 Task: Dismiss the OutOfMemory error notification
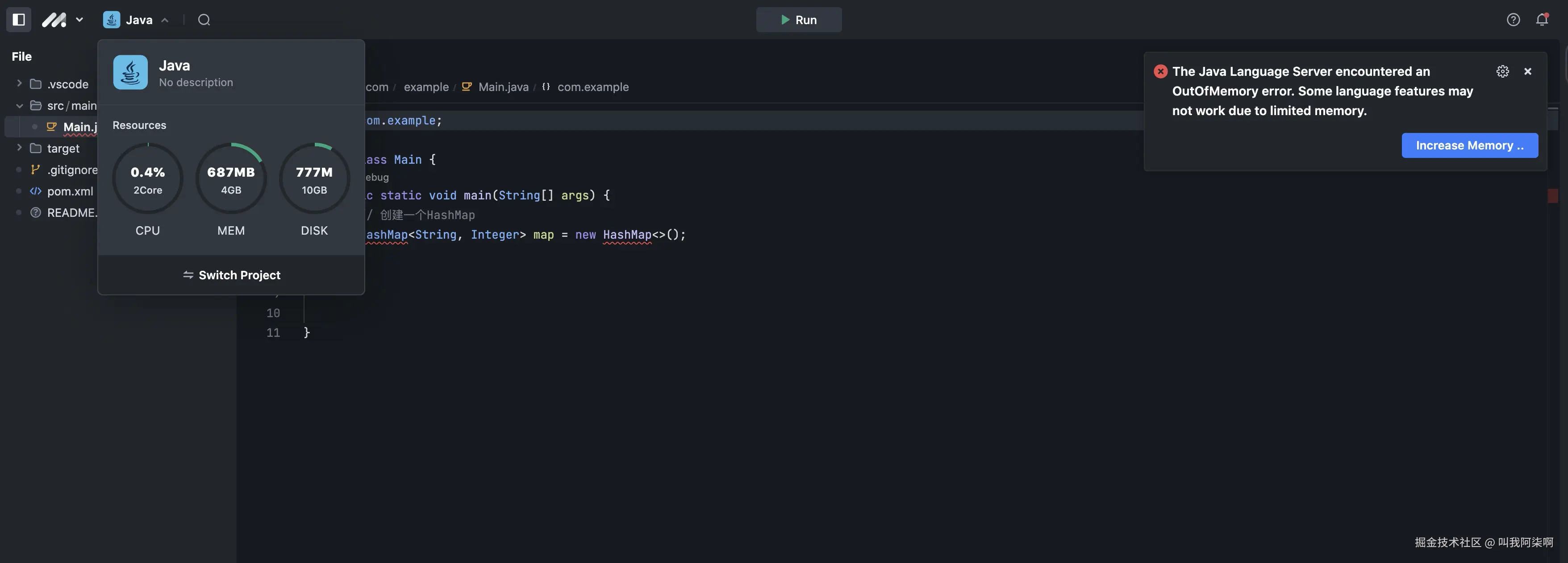click(x=1527, y=71)
